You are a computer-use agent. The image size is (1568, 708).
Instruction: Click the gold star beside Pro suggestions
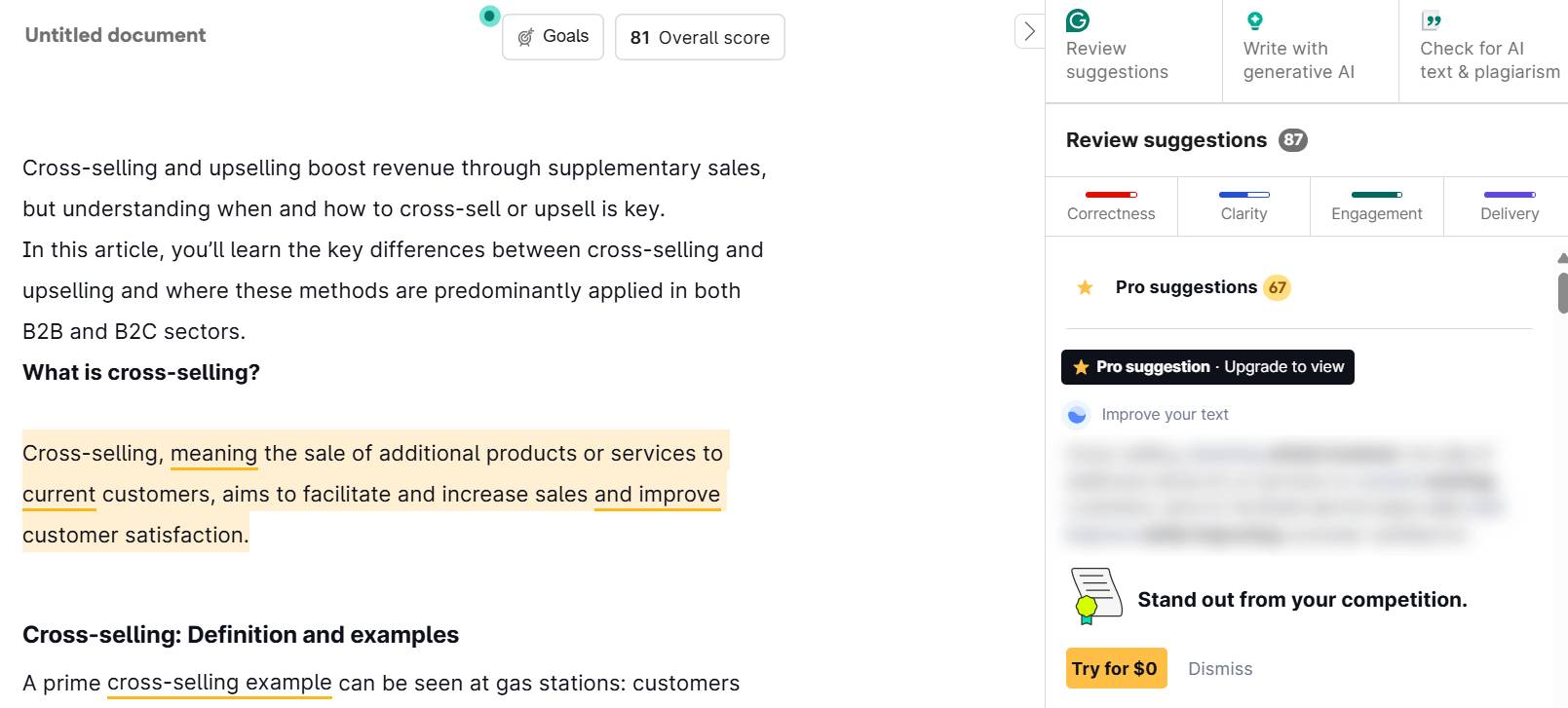[x=1085, y=287]
